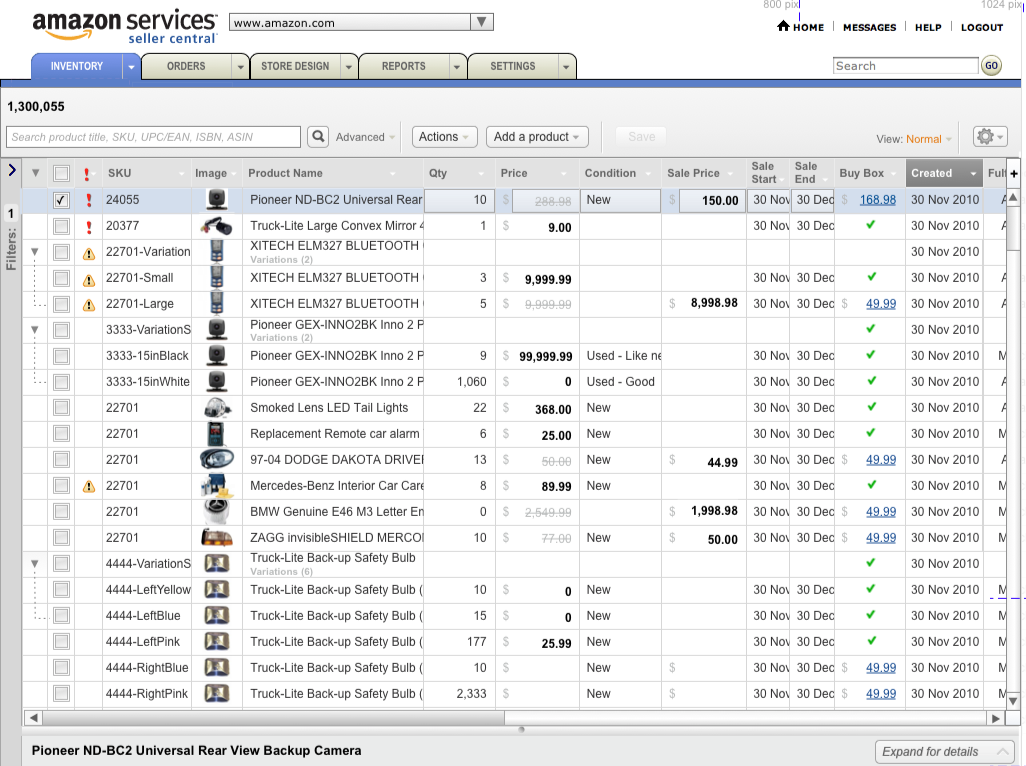Click red error icon for SKU 20377
Image resolution: width=1026 pixels, height=766 pixels.
pyautogui.click(x=89, y=227)
